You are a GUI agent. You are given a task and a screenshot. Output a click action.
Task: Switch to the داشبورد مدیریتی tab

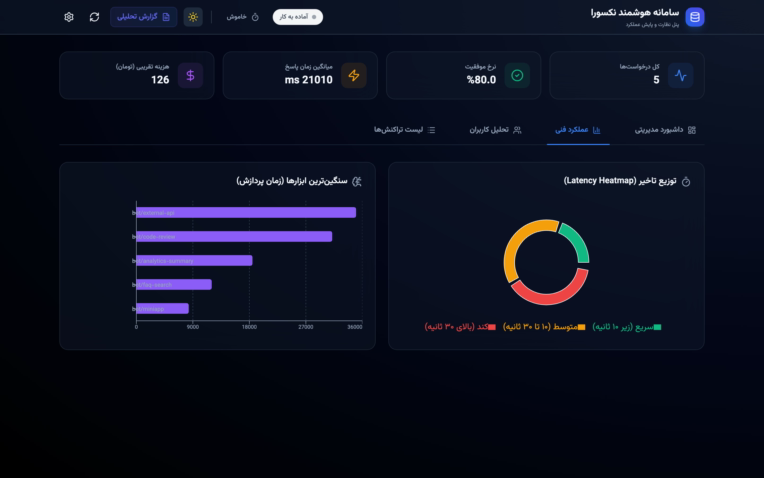pos(665,130)
